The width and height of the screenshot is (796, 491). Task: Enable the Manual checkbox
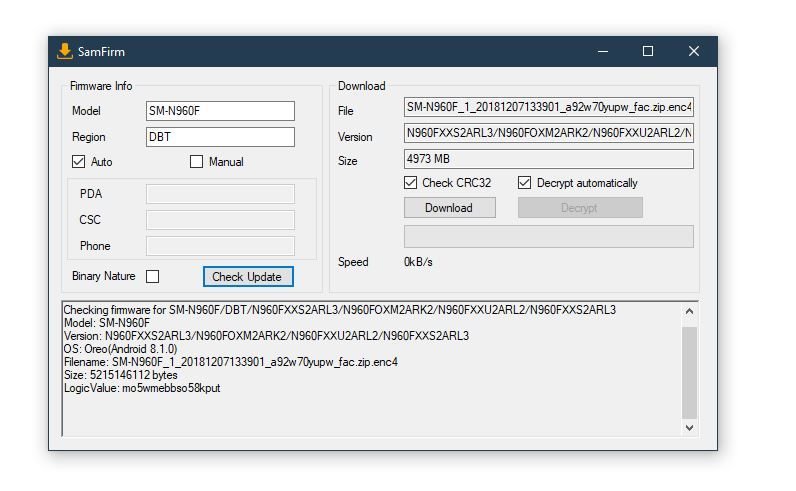coord(196,161)
